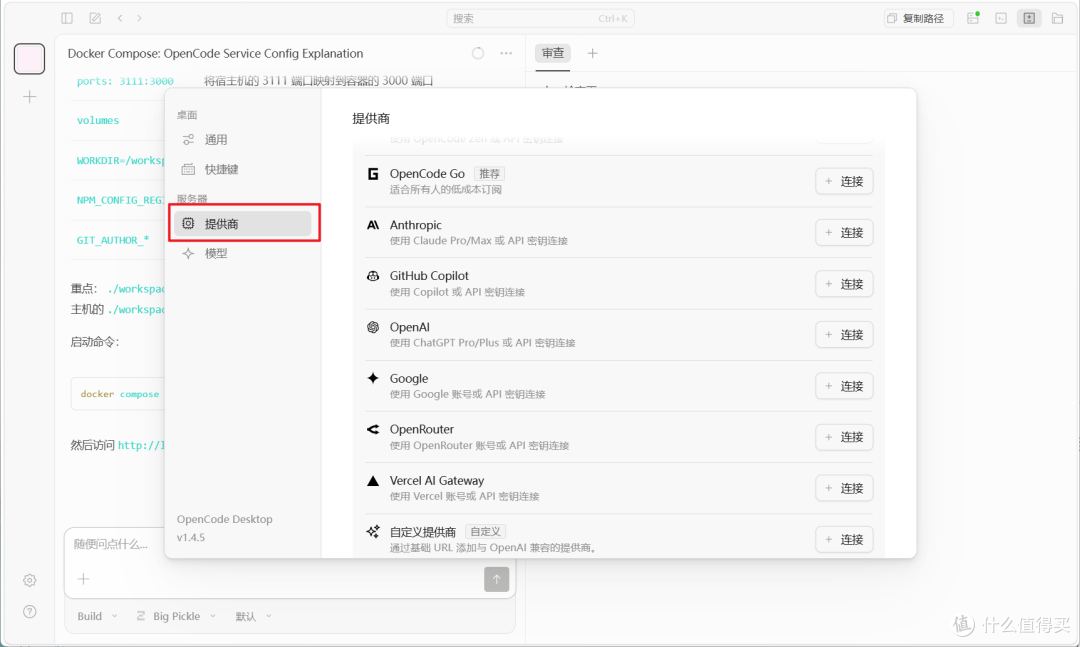Connect the Vercel AI Gateway provider

[844, 488]
